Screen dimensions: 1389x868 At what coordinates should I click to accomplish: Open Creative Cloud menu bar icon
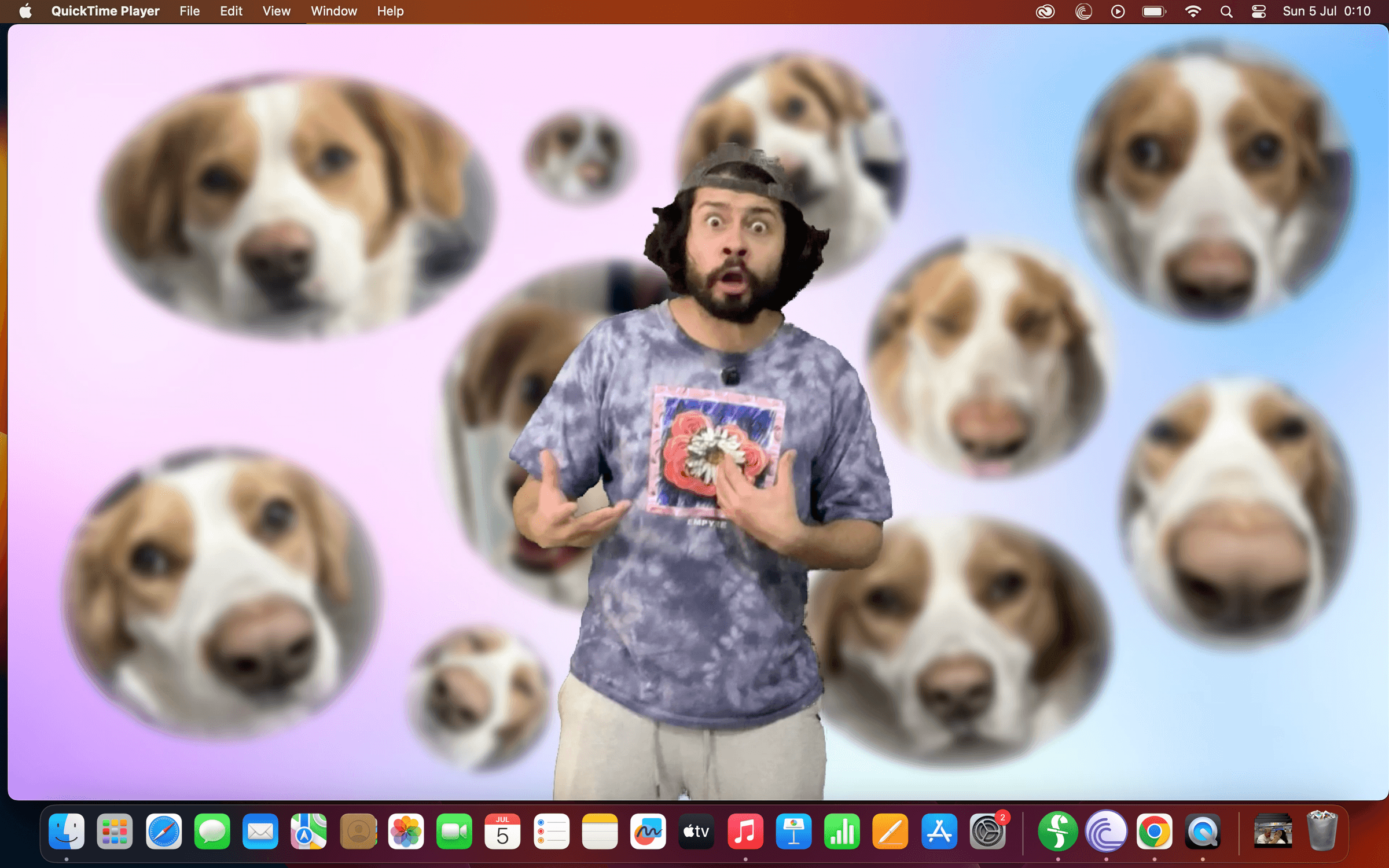pos(1045,12)
